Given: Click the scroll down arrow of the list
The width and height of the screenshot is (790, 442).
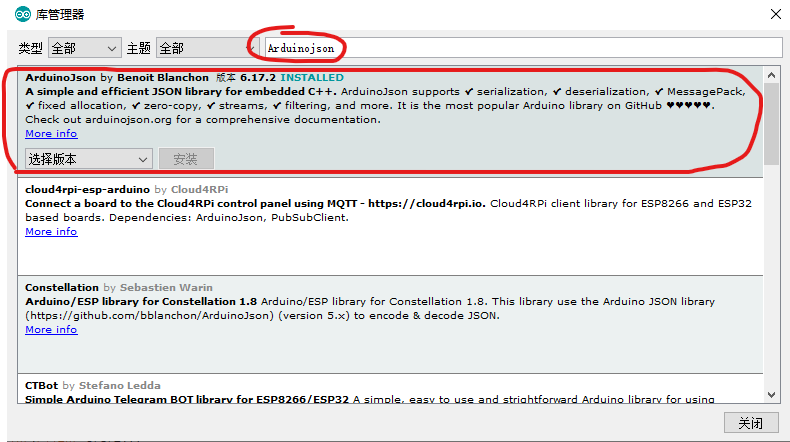Looking at the screenshot, I should point(771,395).
